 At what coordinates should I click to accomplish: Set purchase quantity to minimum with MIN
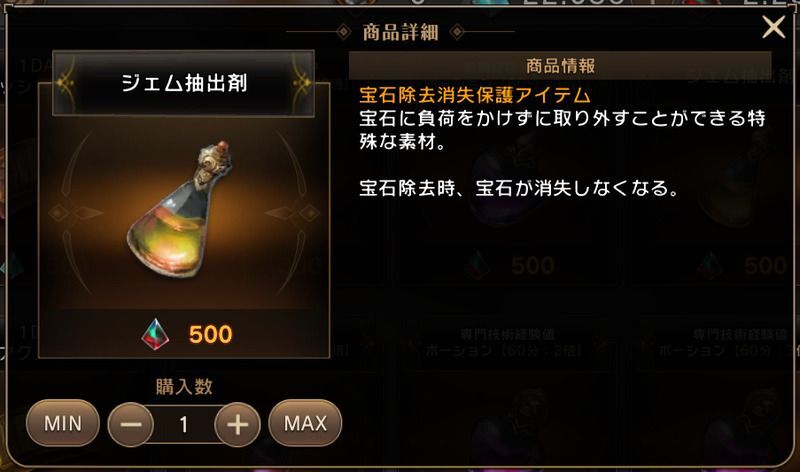[63, 423]
